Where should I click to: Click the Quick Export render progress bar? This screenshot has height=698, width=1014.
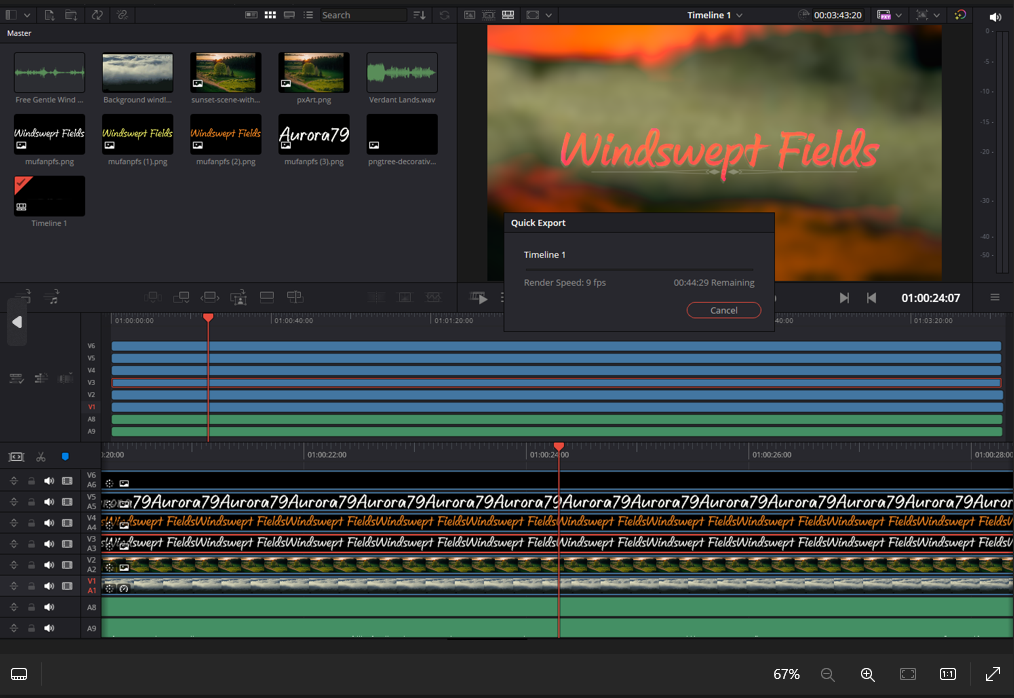(639, 269)
